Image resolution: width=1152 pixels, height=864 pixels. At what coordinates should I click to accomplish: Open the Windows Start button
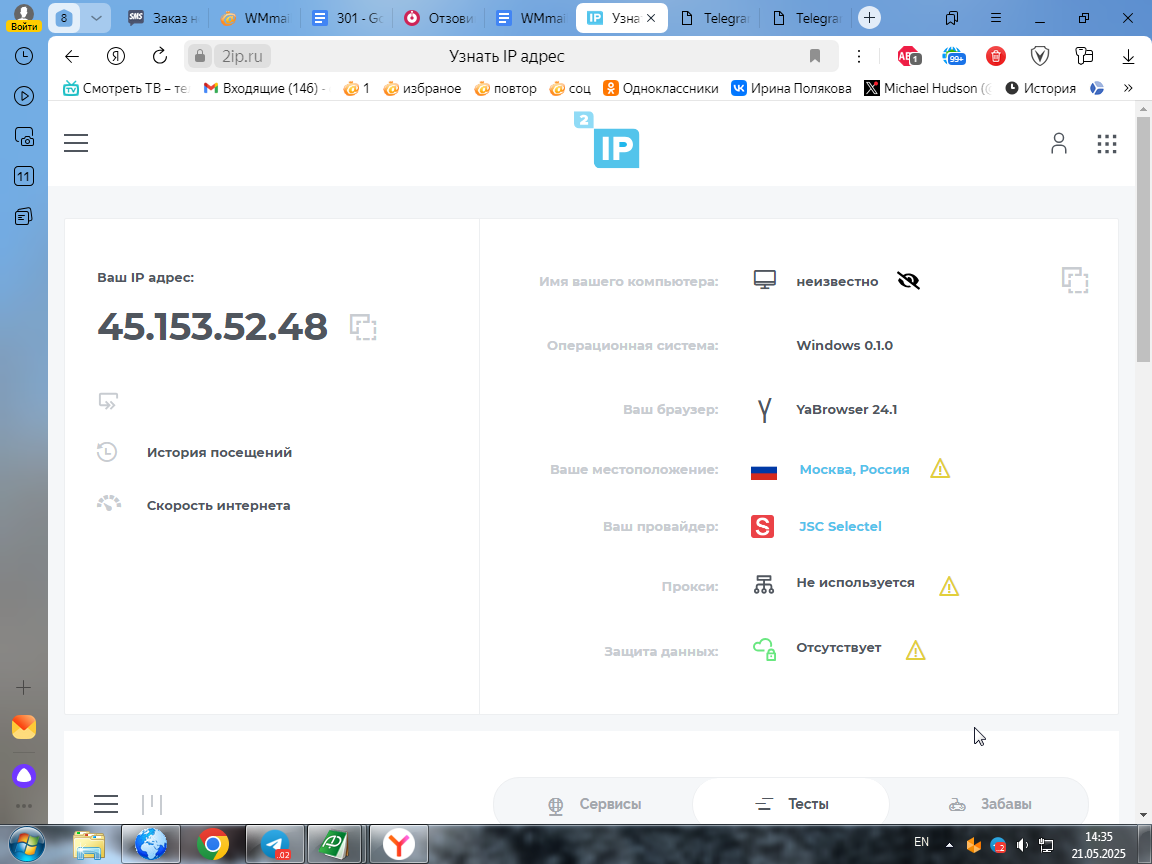pyautogui.click(x=26, y=845)
